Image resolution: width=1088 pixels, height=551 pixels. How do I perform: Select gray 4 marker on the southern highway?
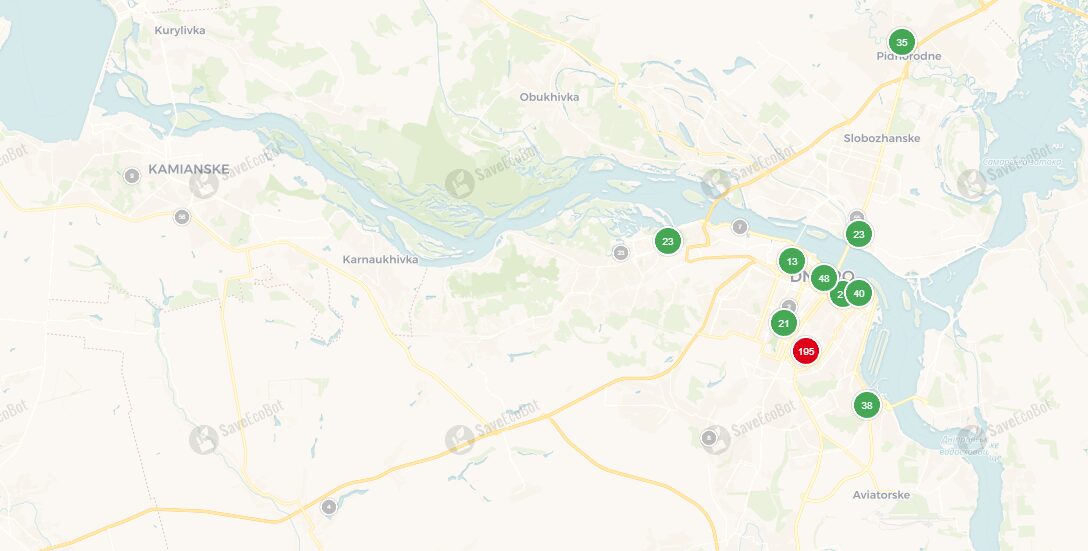click(329, 507)
